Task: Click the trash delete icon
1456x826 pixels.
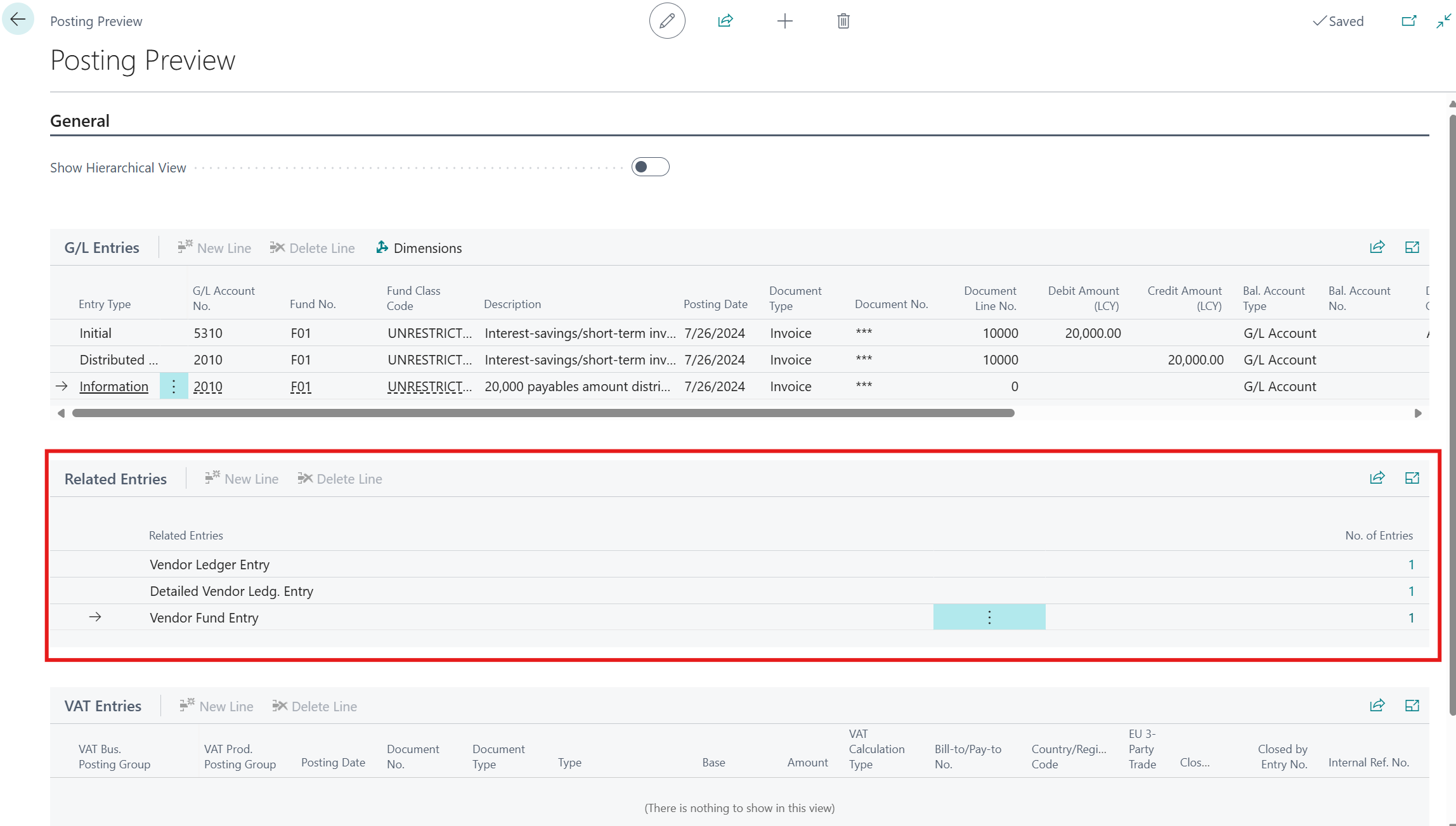Action: [843, 21]
